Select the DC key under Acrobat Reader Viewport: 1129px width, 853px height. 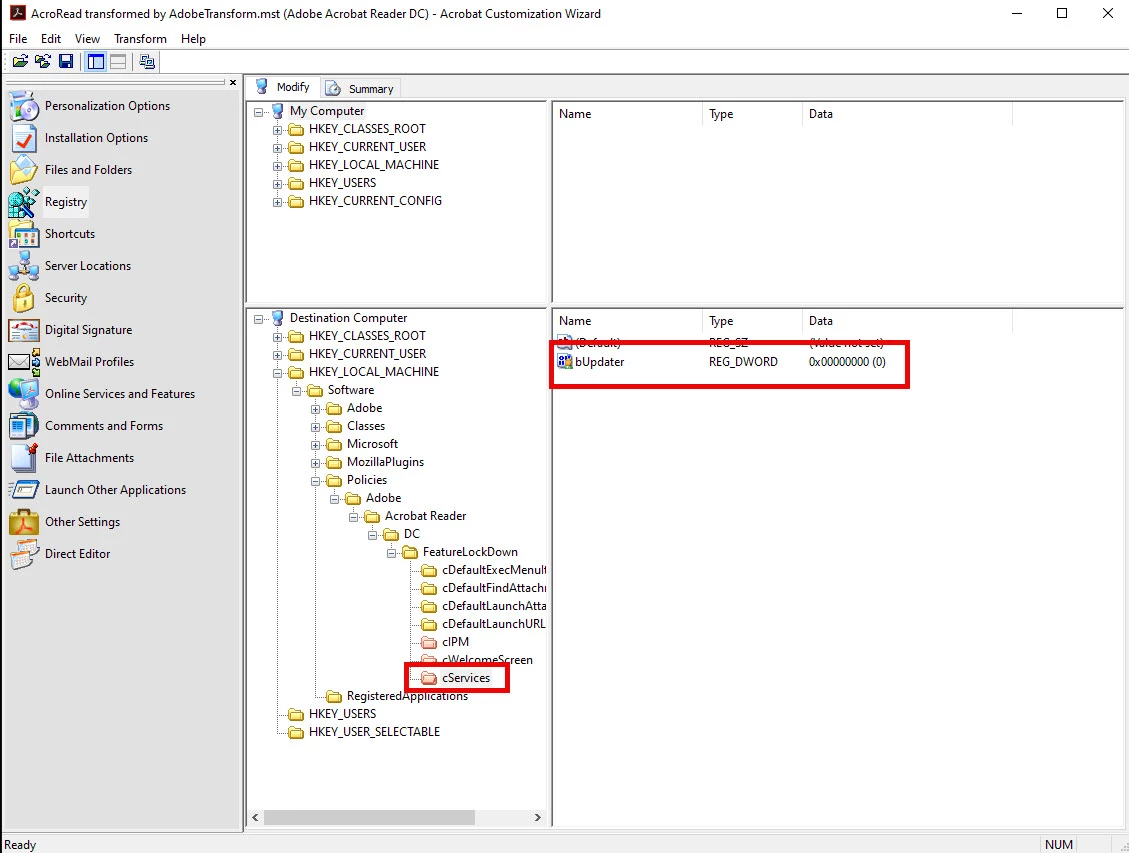point(412,534)
